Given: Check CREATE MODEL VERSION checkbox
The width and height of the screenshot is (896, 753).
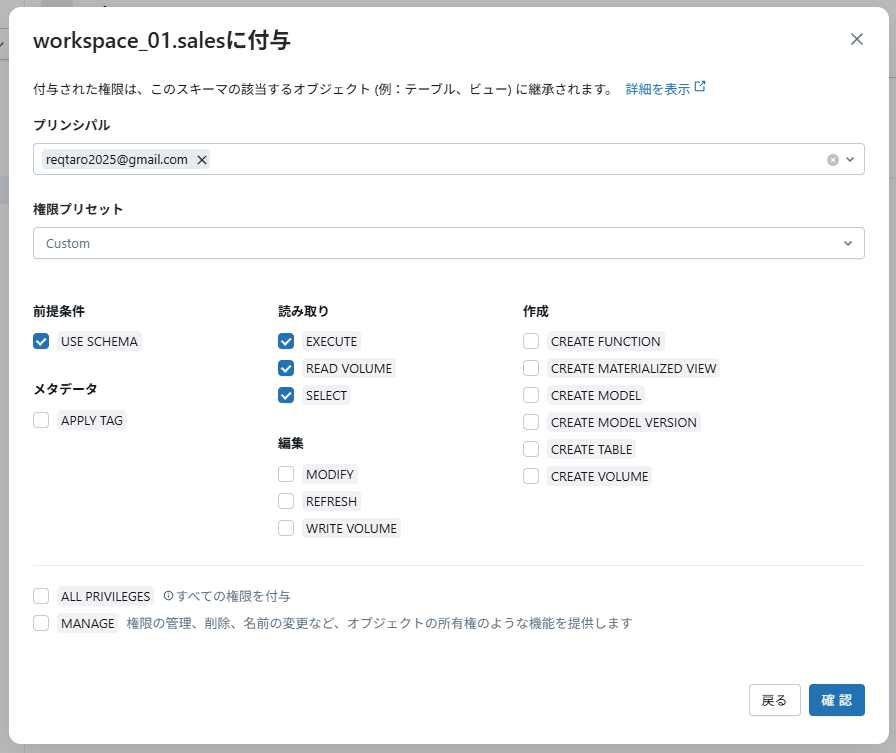Looking at the screenshot, I should click(x=531, y=422).
